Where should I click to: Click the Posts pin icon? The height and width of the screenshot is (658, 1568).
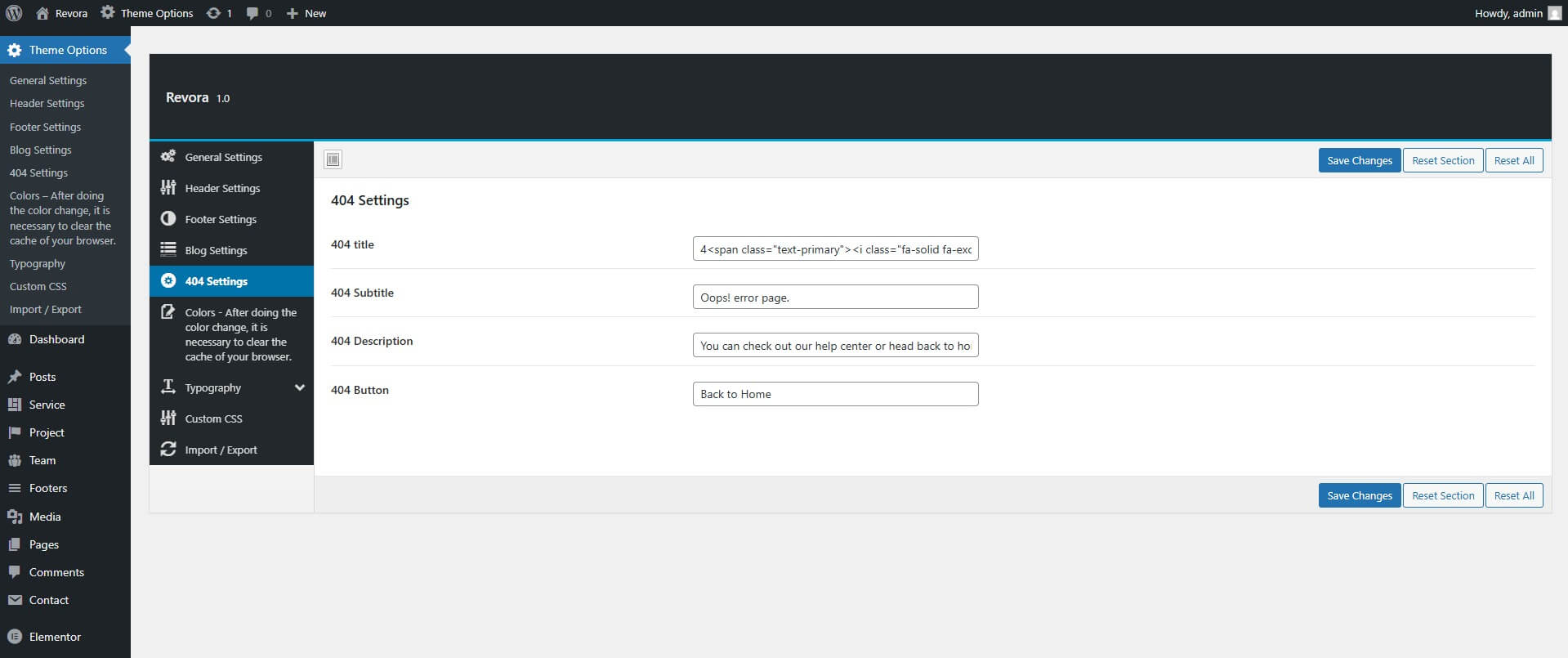15,377
